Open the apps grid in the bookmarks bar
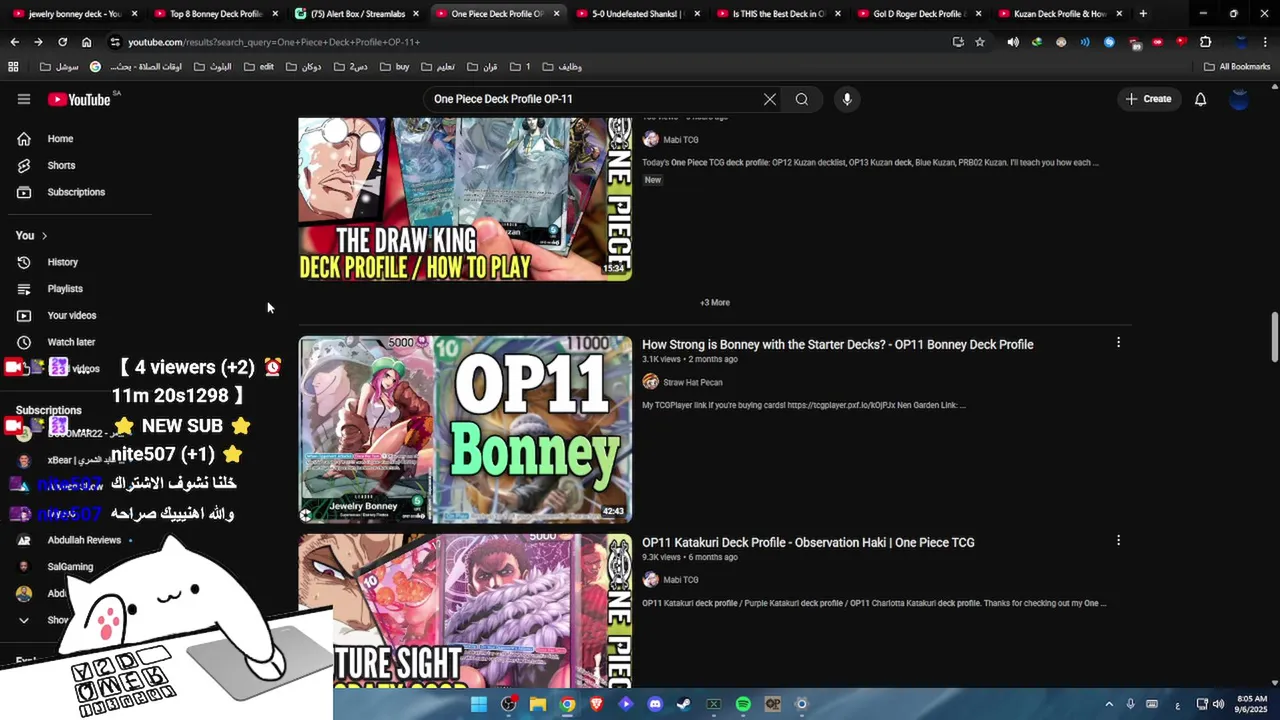1280x720 pixels. click(x=13, y=67)
